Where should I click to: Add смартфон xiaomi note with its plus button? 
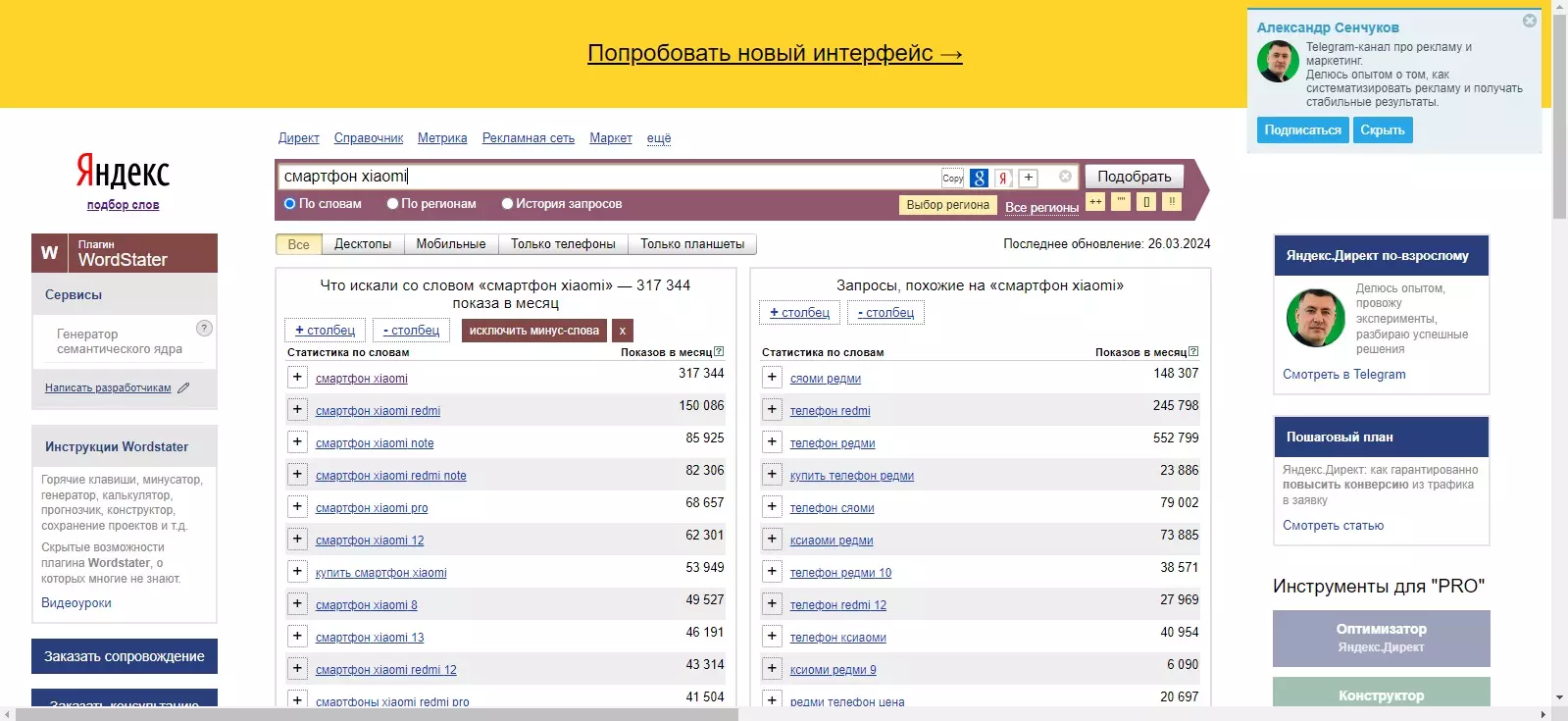pos(297,441)
